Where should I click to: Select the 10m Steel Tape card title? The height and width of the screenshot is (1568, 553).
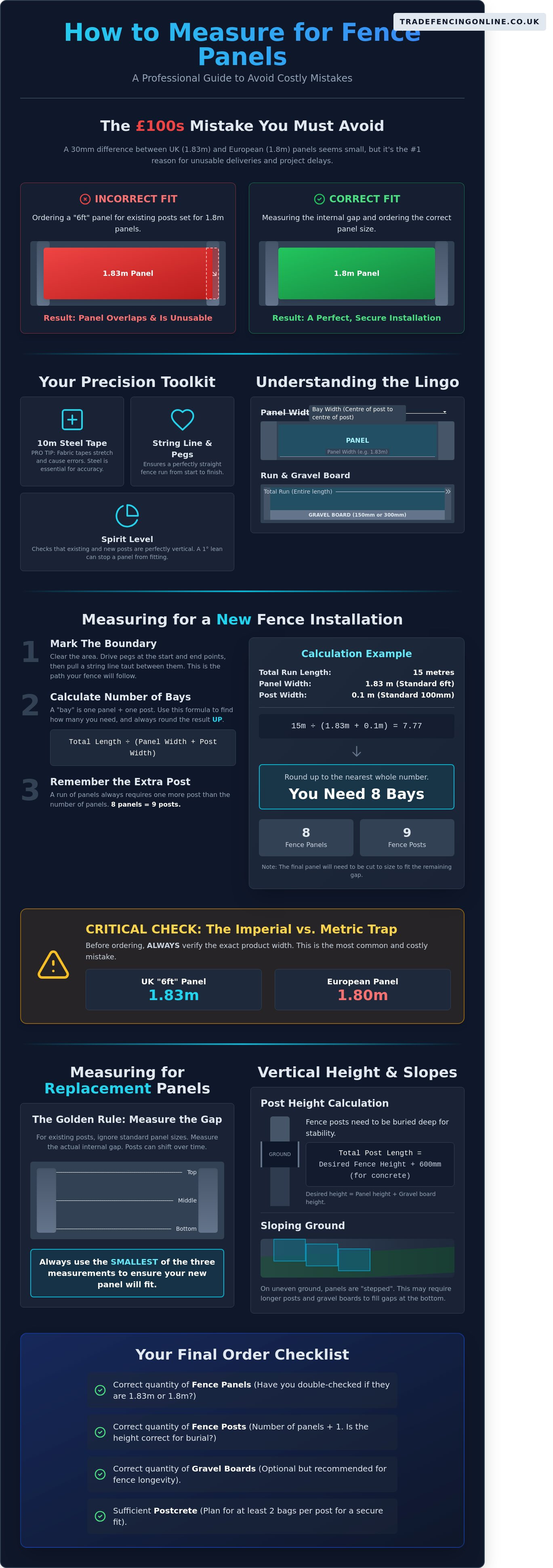coord(72,443)
